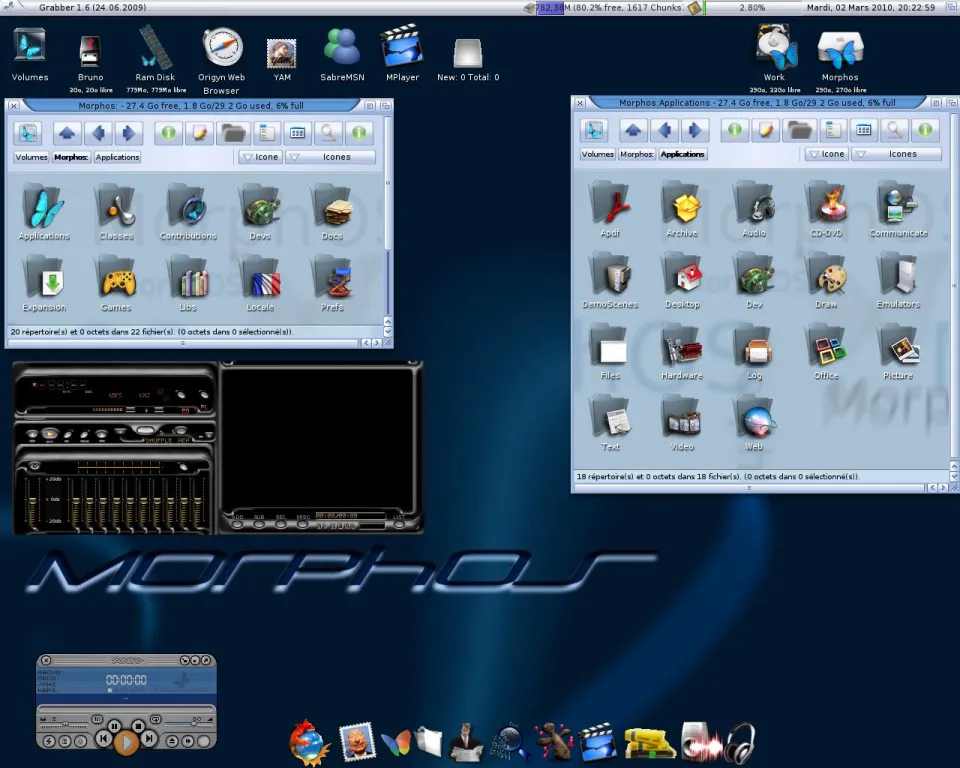Screen dimensions: 960x768
Task: Launch SabreMSN from the desktop
Action: point(342,49)
